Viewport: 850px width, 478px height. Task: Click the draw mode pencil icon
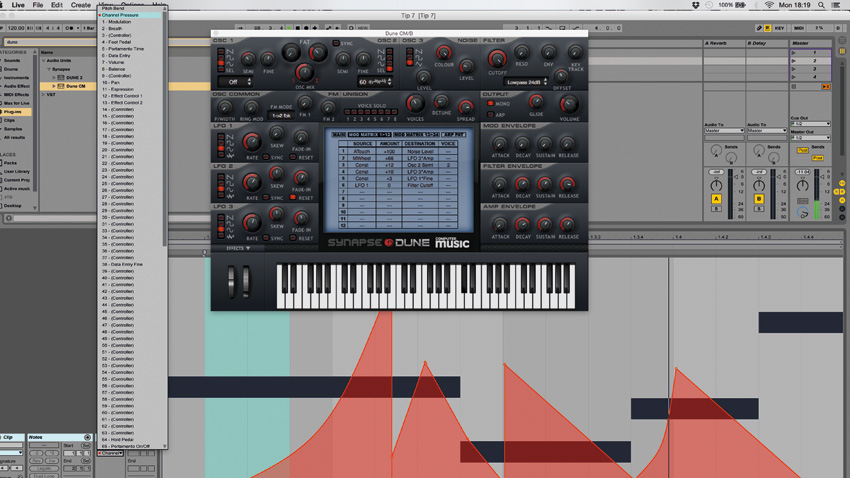[x=758, y=28]
